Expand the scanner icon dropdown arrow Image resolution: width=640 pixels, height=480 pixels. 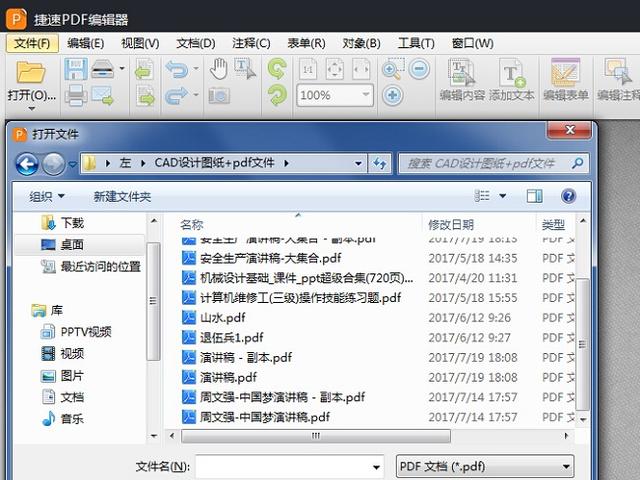[122, 68]
